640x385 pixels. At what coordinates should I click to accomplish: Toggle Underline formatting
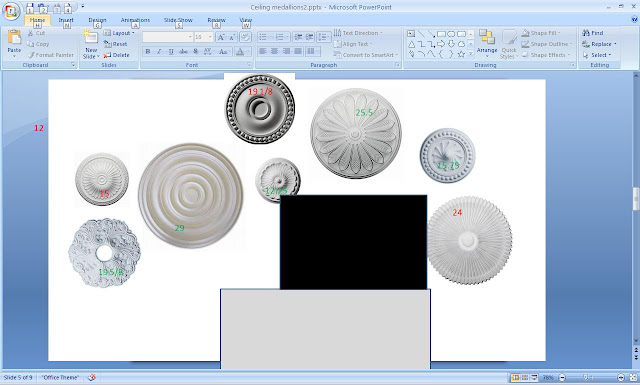tap(171, 51)
